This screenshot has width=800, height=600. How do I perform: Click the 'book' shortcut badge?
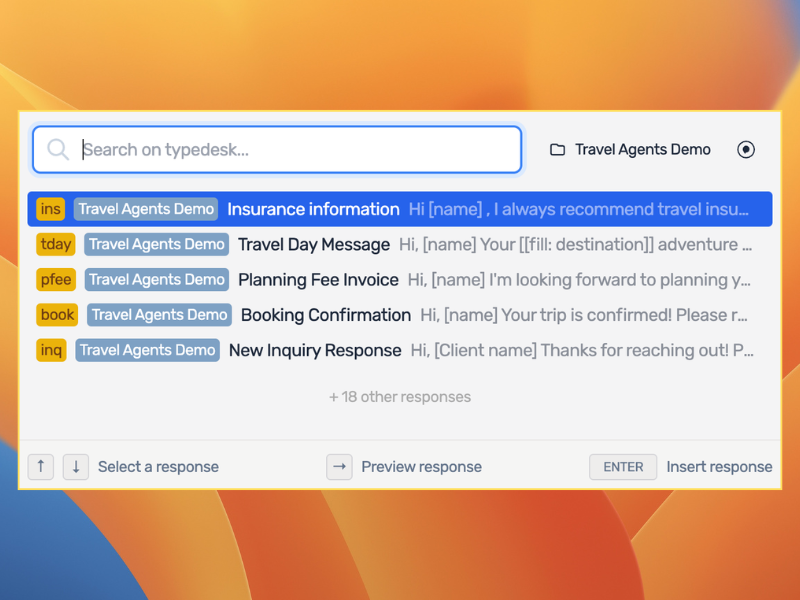click(x=57, y=315)
